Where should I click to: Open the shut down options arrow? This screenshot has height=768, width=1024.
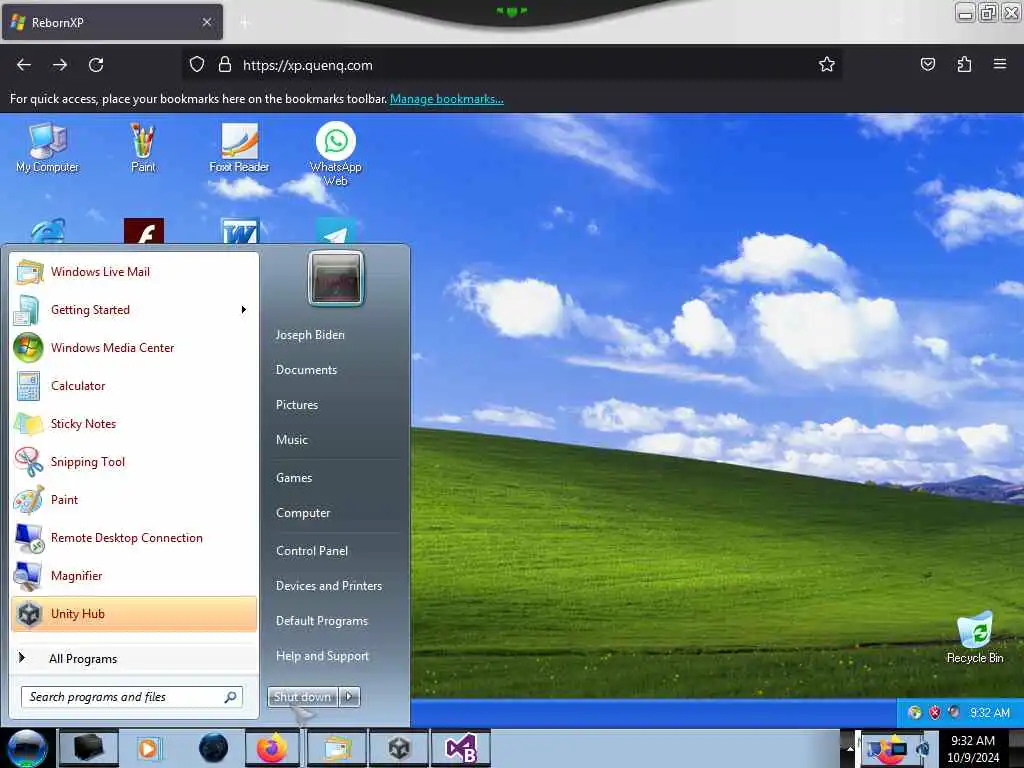coord(349,697)
